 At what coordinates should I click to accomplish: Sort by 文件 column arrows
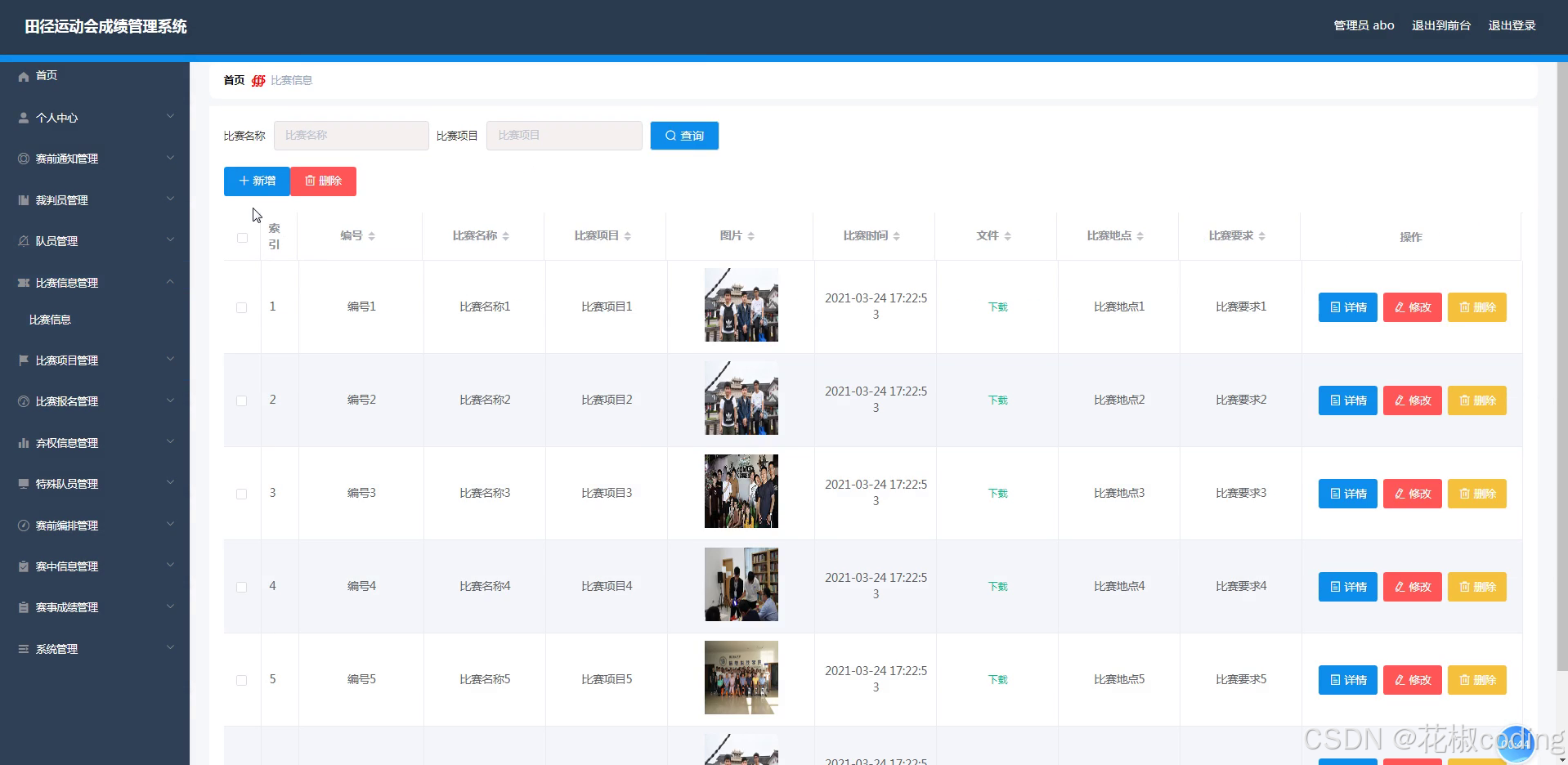point(1008,236)
